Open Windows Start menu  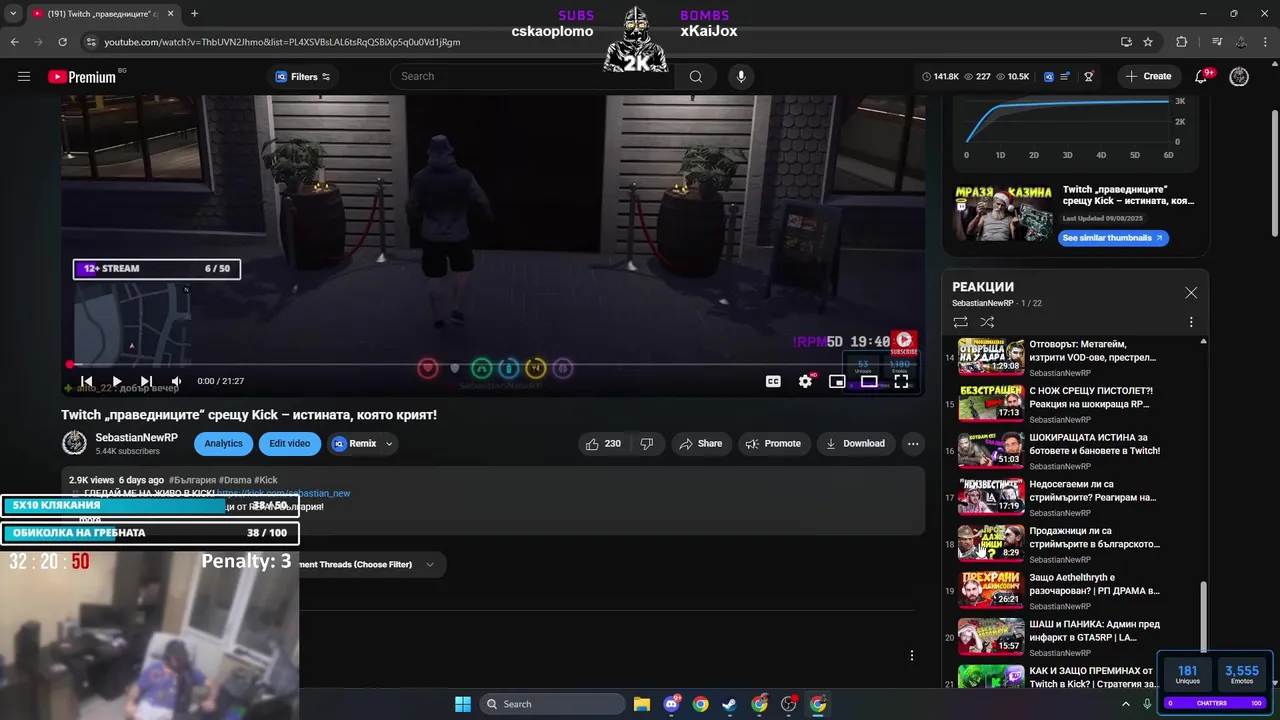463,704
